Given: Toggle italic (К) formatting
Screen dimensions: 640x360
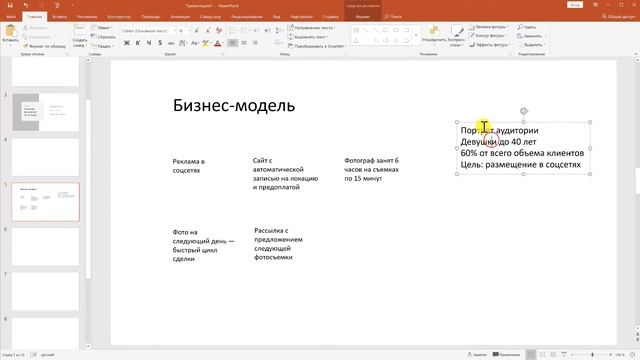Looking at the screenshot, I should click(x=138, y=43).
